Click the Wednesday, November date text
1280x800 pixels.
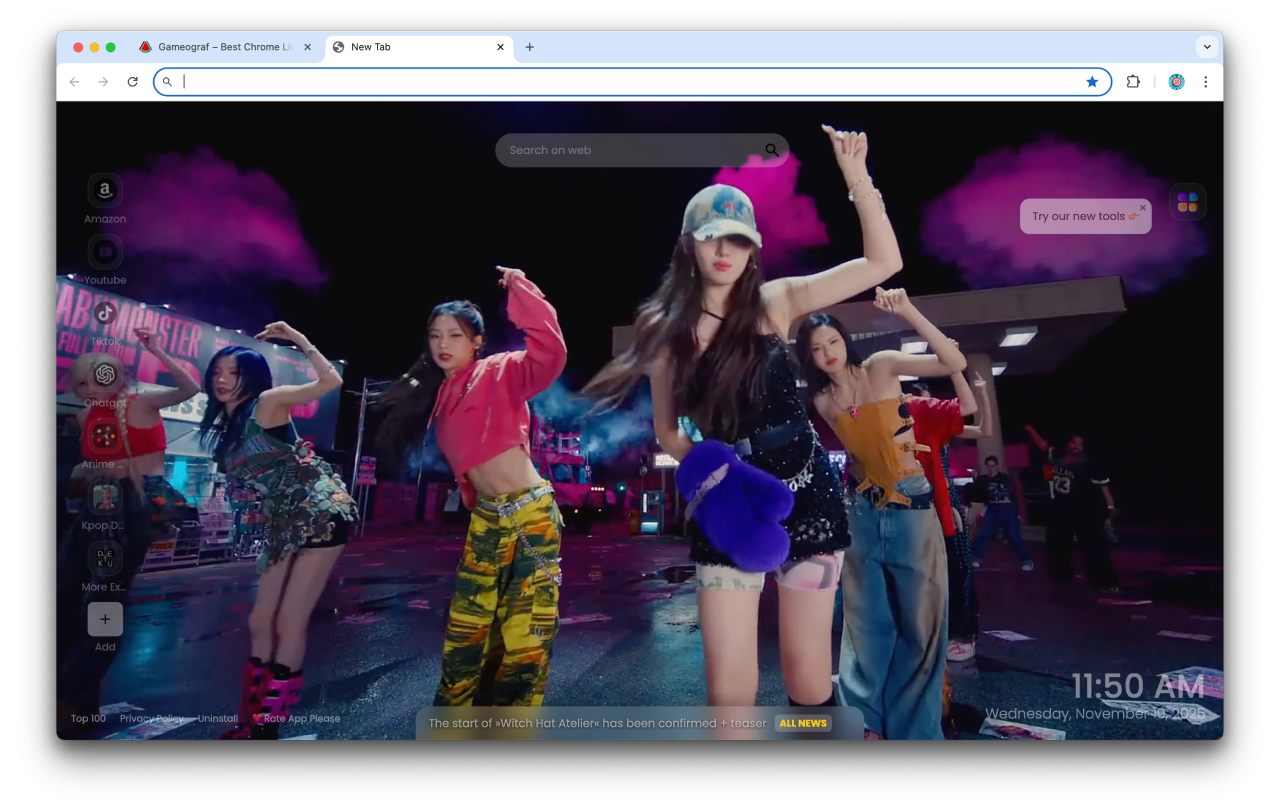point(1096,714)
